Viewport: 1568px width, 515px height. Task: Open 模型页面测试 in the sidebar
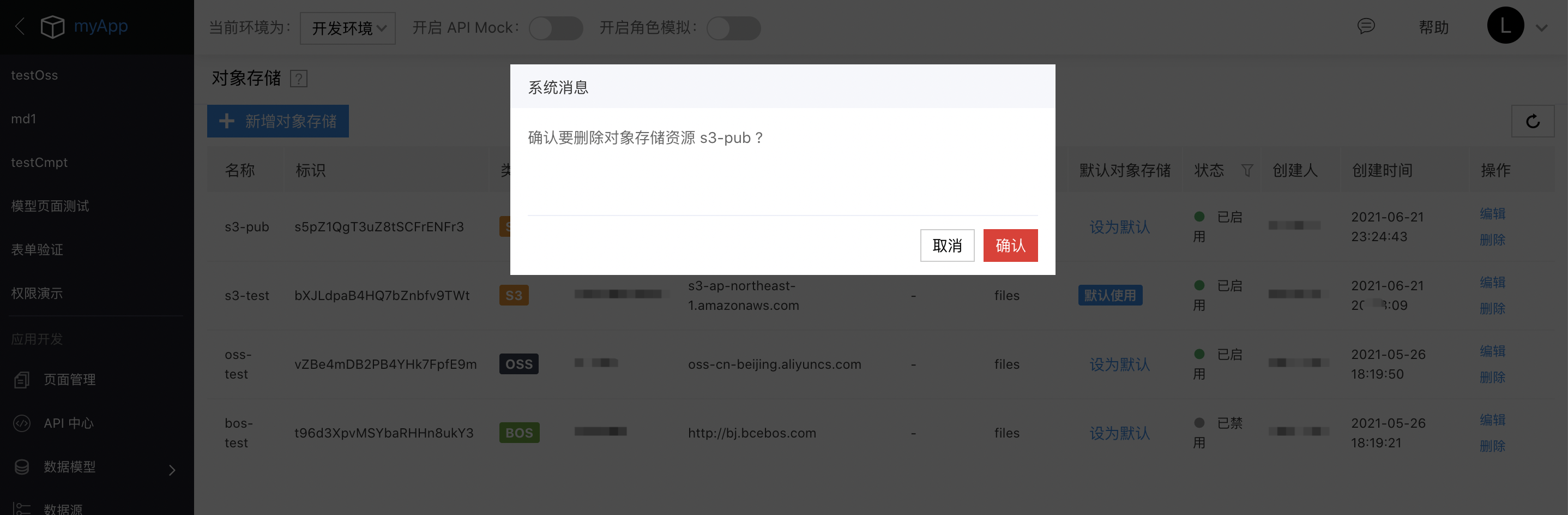pyautogui.click(x=50, y=206)
